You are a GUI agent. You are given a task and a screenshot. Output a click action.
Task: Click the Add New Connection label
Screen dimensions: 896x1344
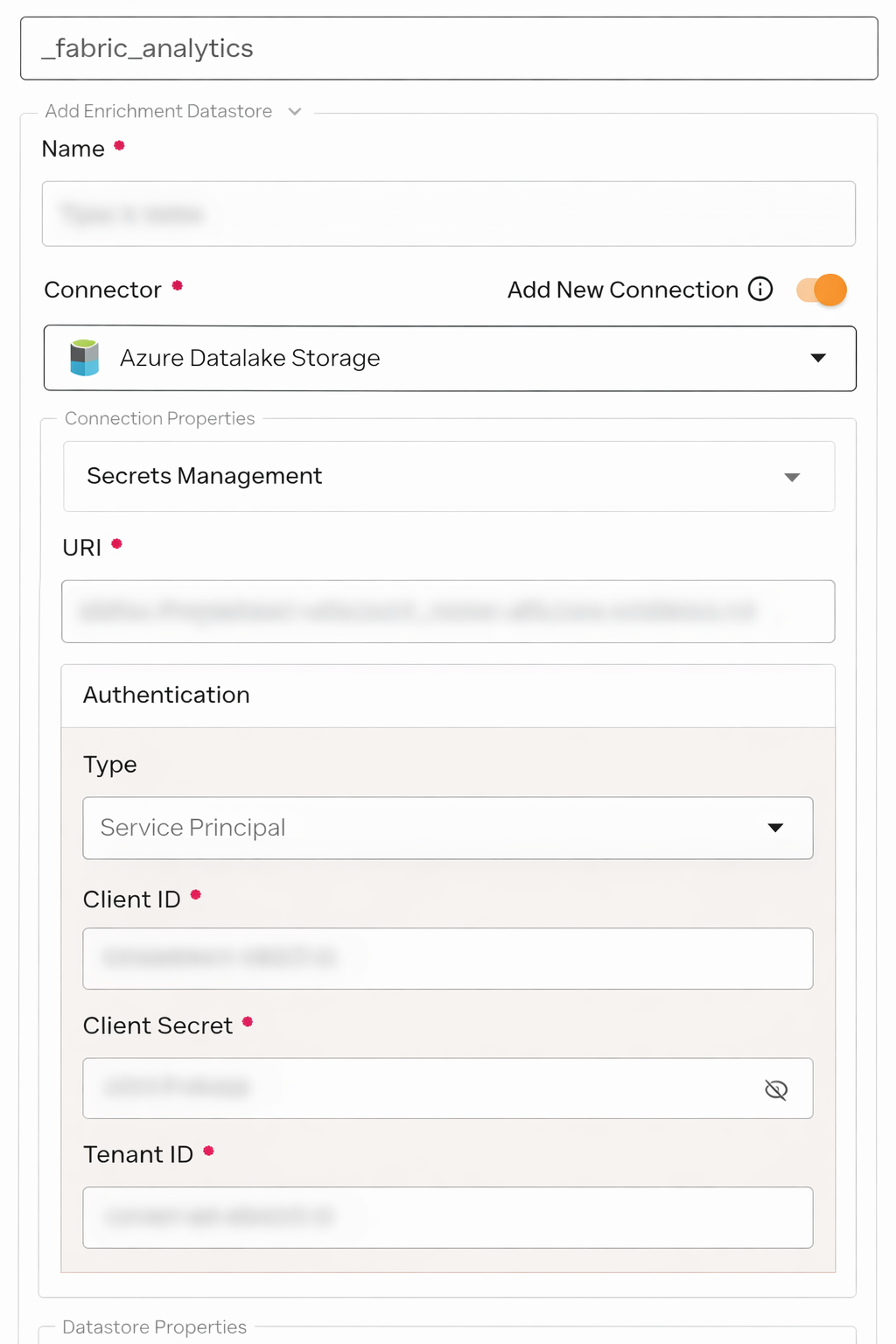pyautogui.click(x=623, y=290)
